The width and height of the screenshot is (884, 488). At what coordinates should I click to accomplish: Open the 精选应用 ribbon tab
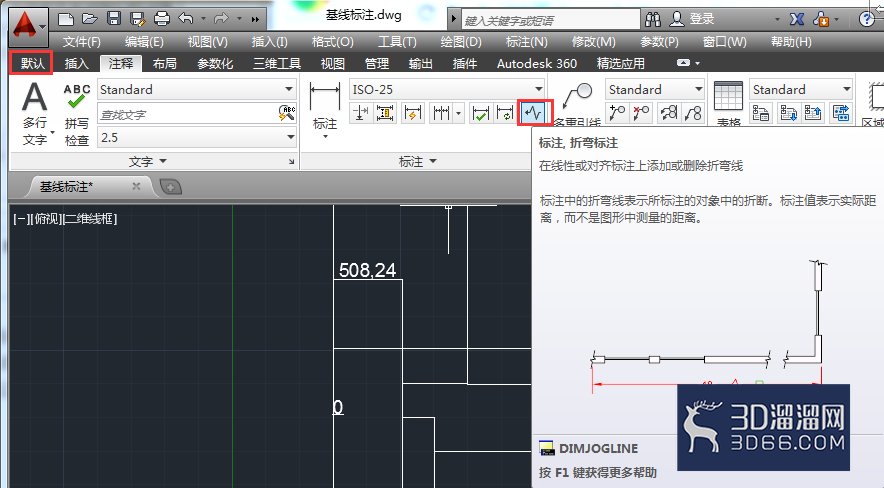pos(620,63)
